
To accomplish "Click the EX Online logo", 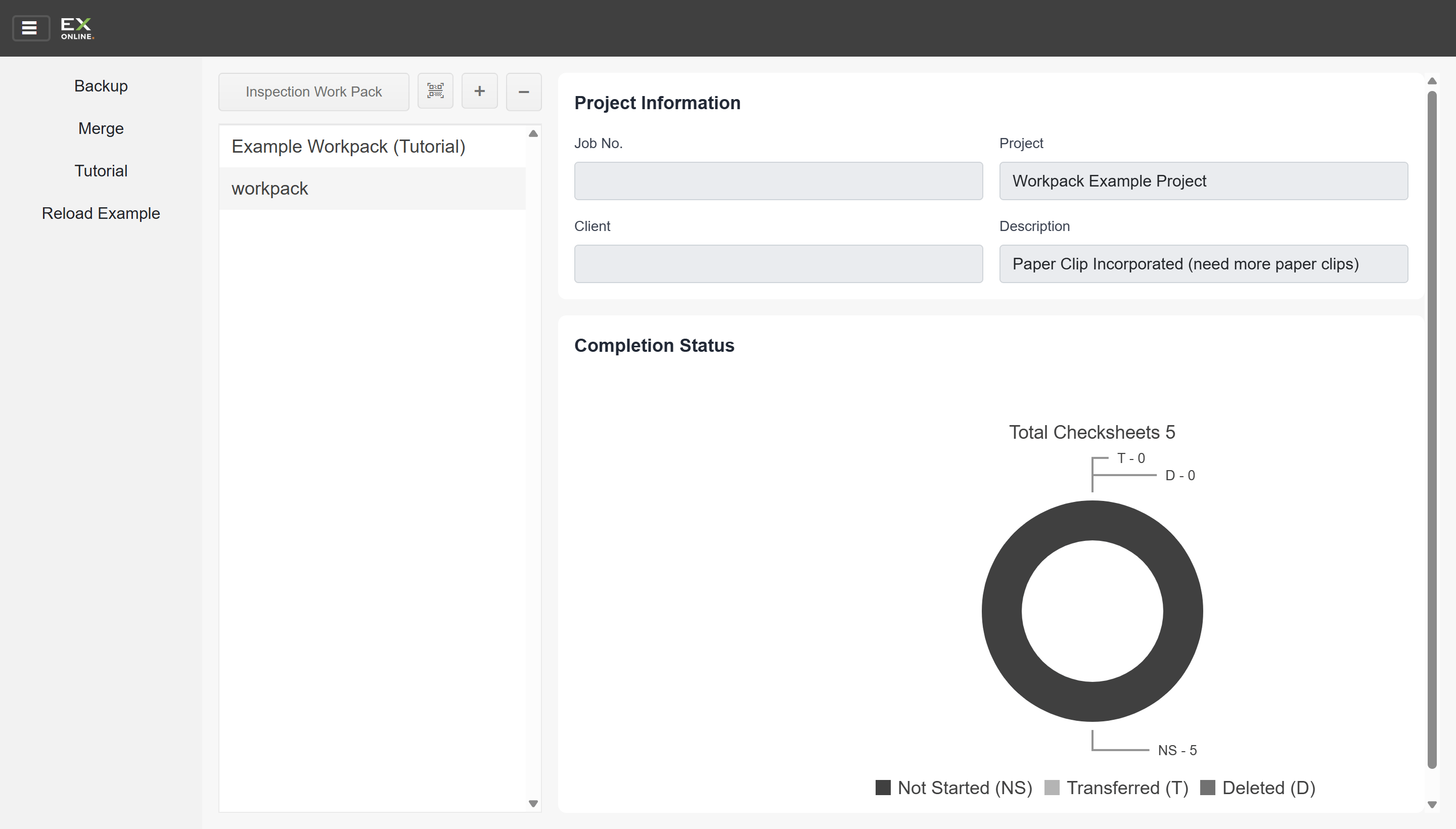I will coord(77,28).
